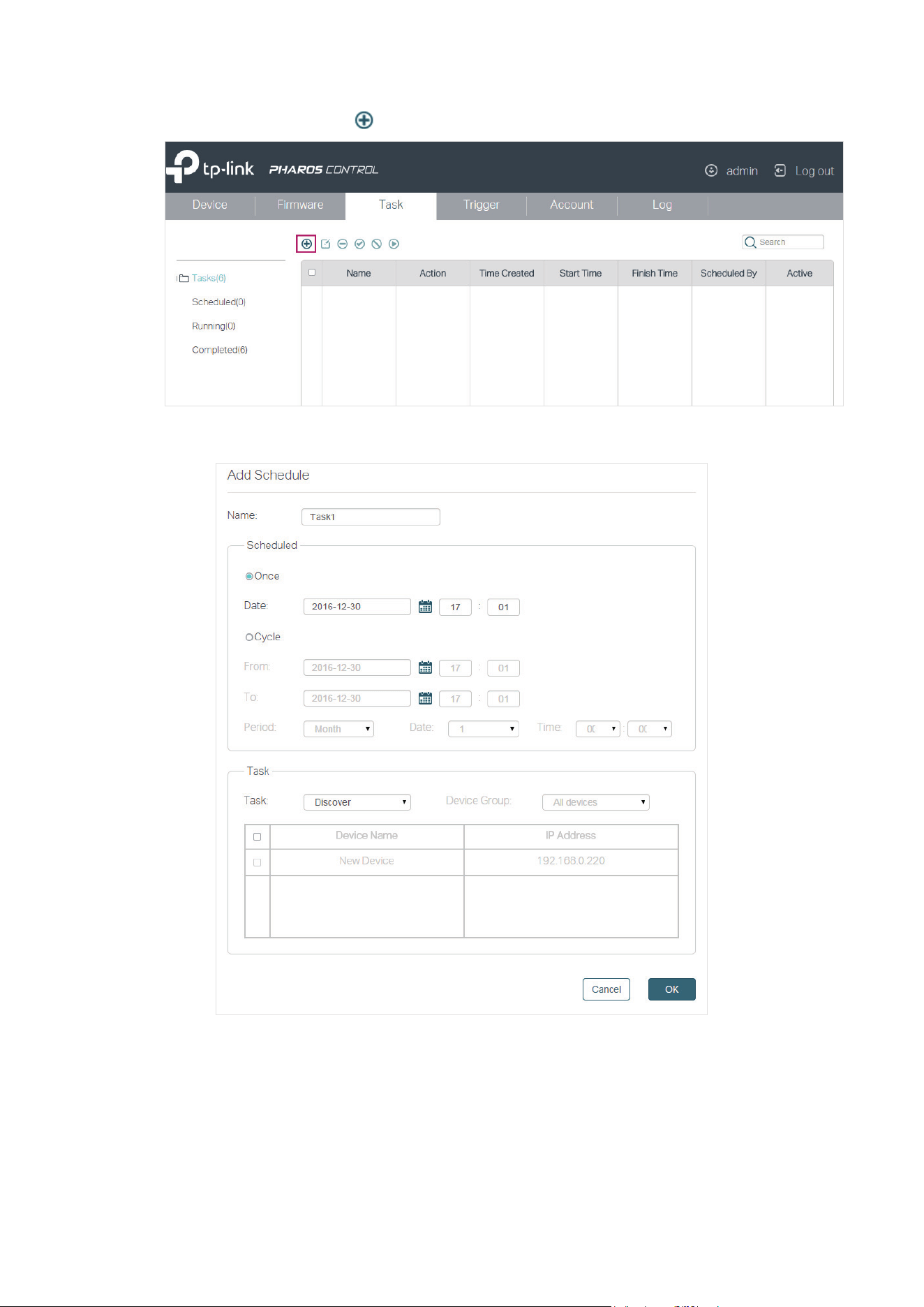Switch to the Device tab
This screenshot has height=1307, width=924.
[210, 205]
